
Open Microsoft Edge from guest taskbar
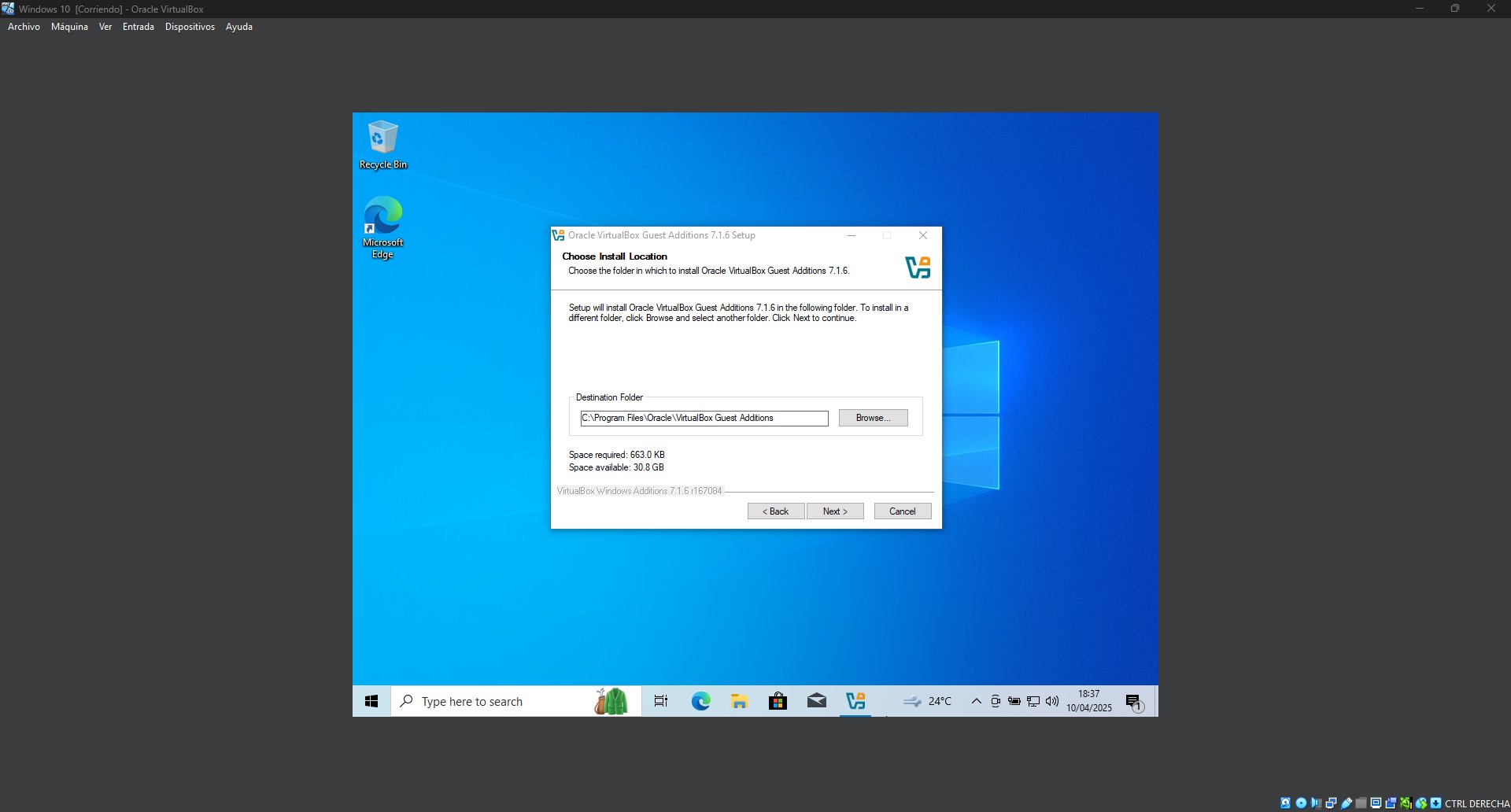(x=700, y=701)
